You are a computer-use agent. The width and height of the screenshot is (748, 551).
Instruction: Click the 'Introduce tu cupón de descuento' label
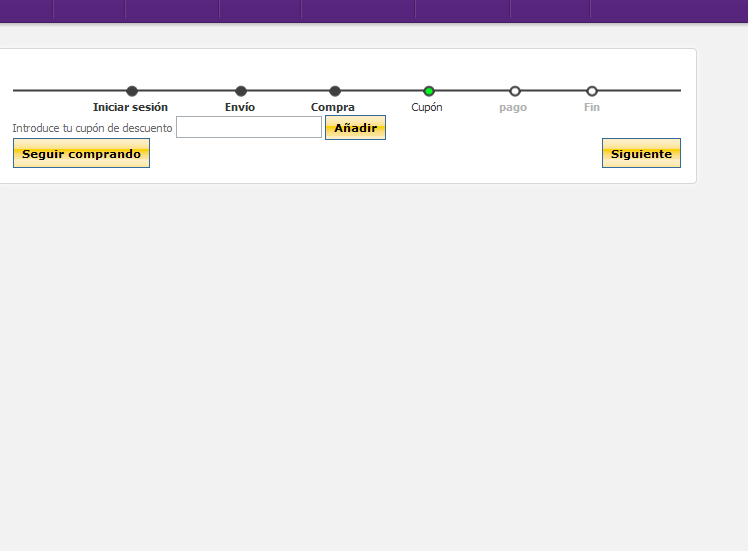(92, 128)
